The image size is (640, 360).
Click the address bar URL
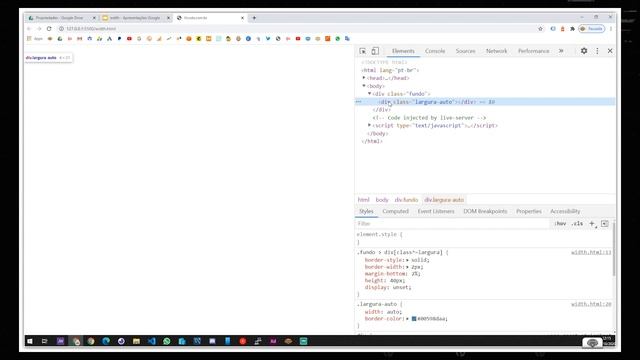coord(91,29)
